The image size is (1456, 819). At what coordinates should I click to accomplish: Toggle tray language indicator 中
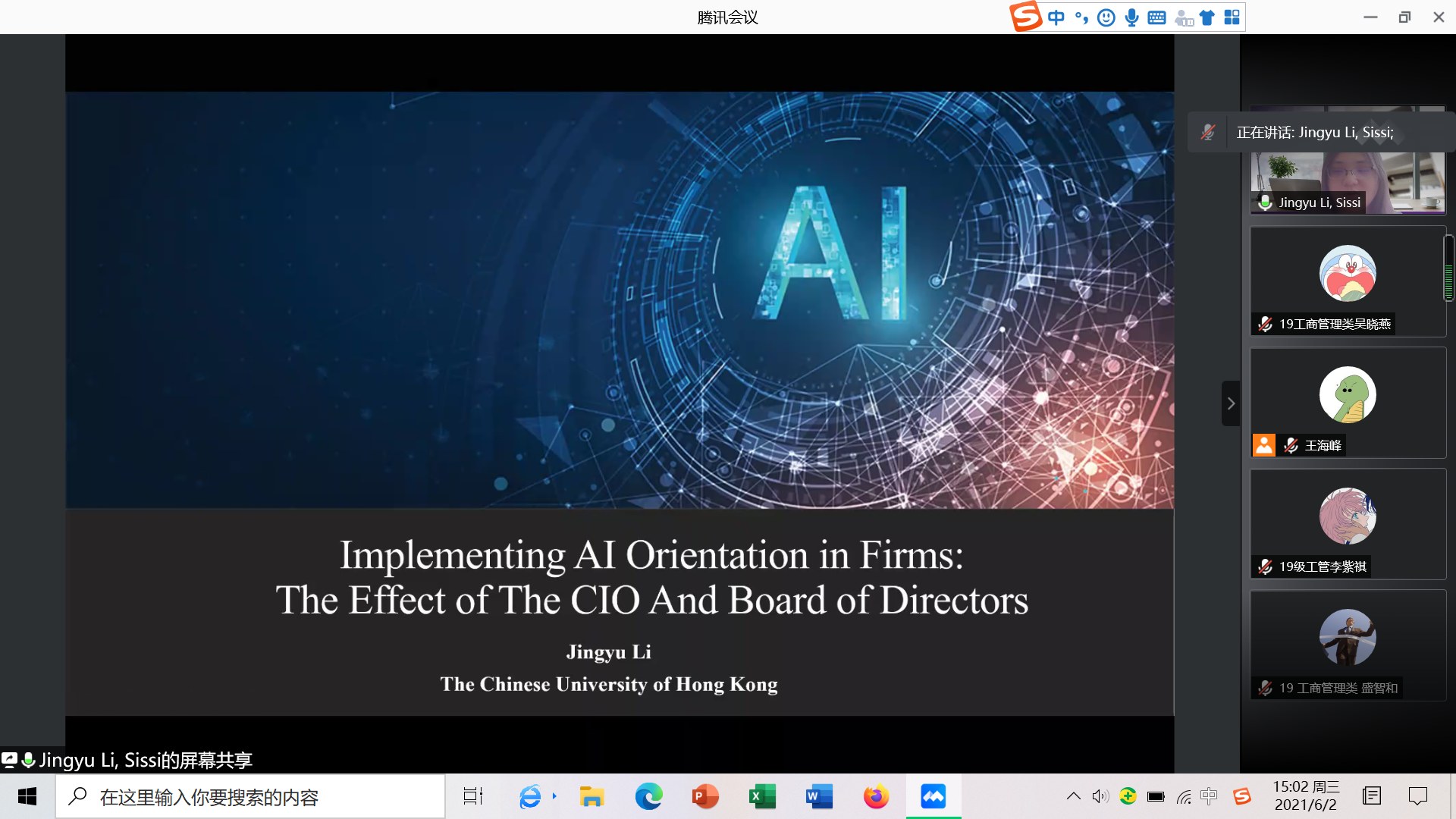pos(1209,796)
